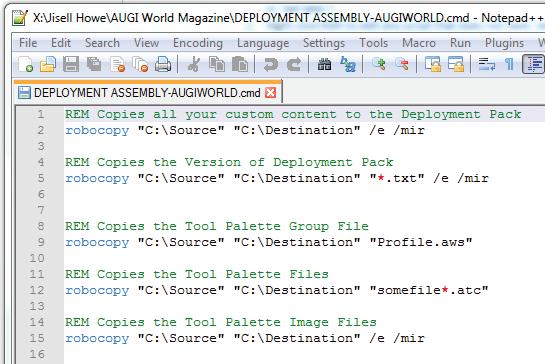
Task: Open the Edit menu
Action: (x=61, y=43)
